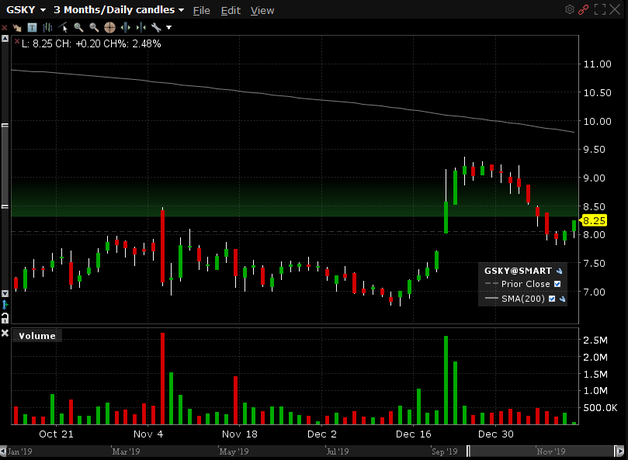Click the 8.25 current price label
628x460 pixels.
tap(594, 220)
